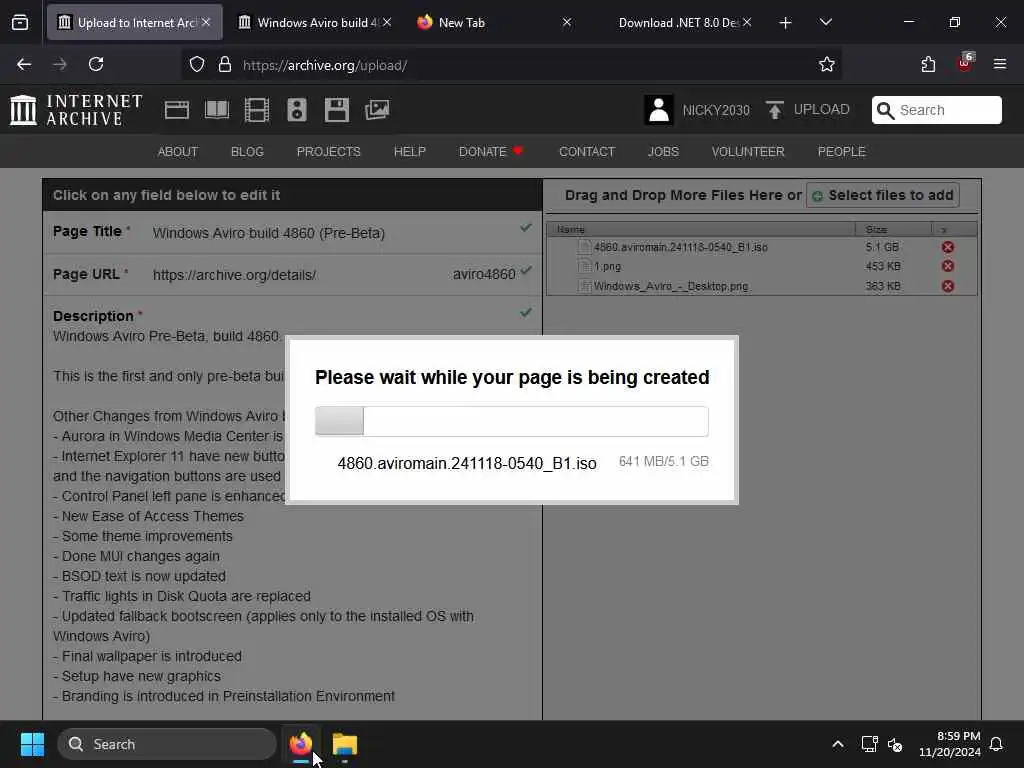Image resolution: width=1024 pixels, height=768 pixels.
Task: Bookmark this page with the star icon
Action: [827, 64]
